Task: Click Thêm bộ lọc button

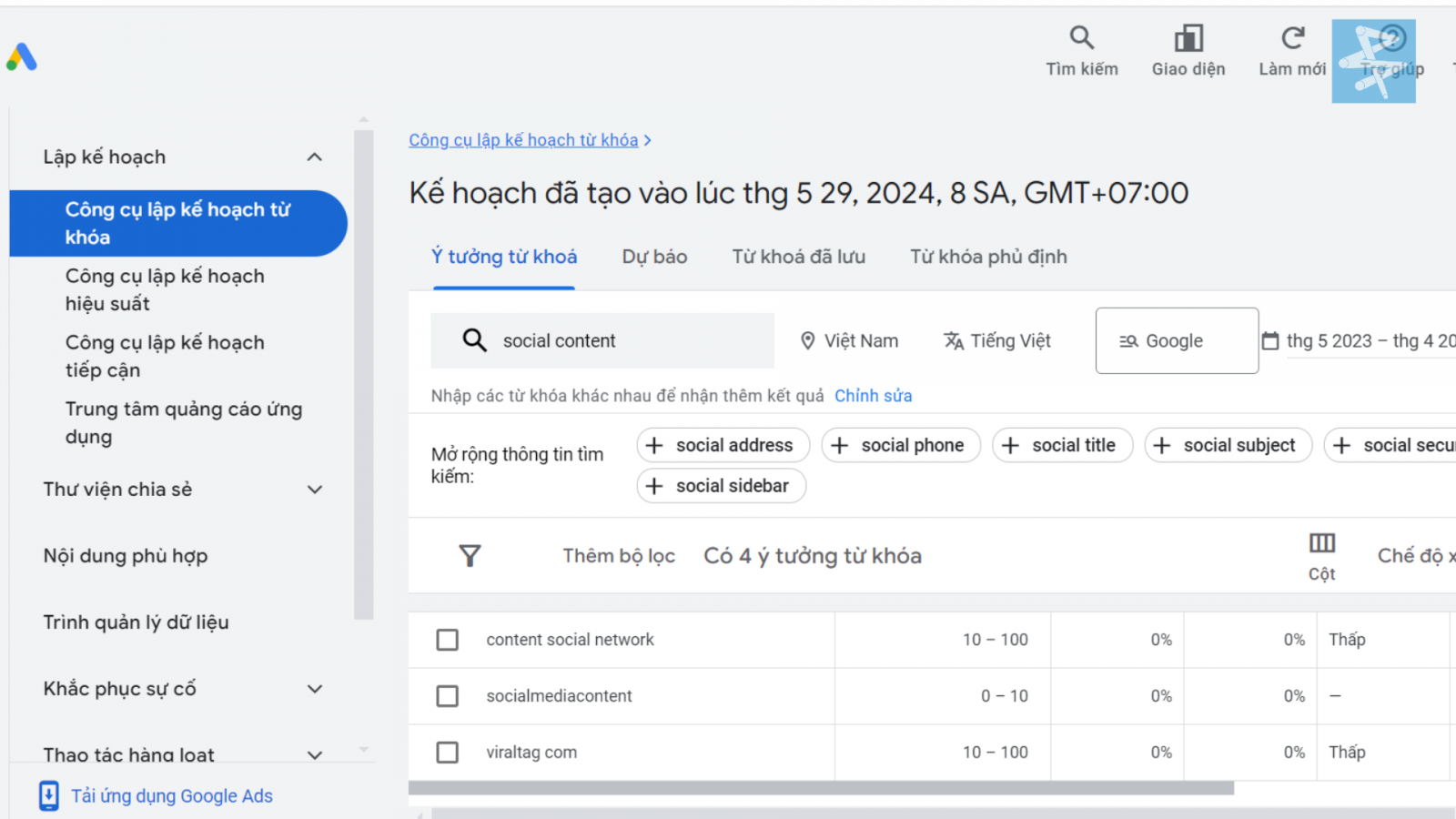Action: coord(619,556)
